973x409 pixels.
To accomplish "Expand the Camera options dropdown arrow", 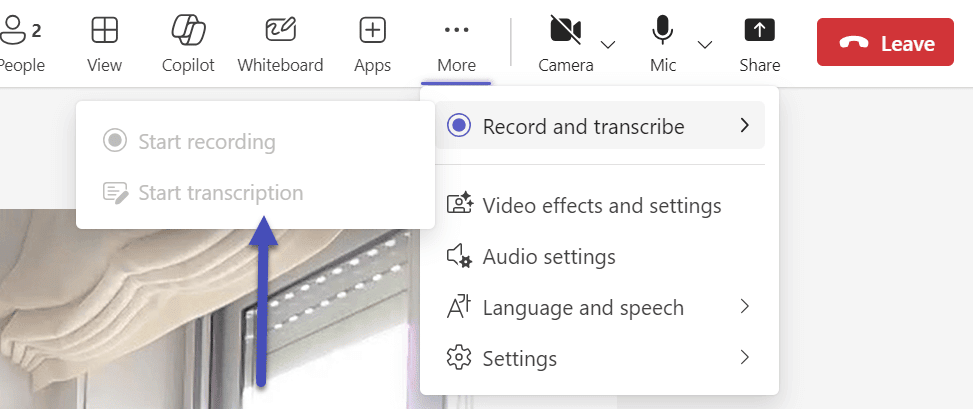I will (x=607, y=44).
